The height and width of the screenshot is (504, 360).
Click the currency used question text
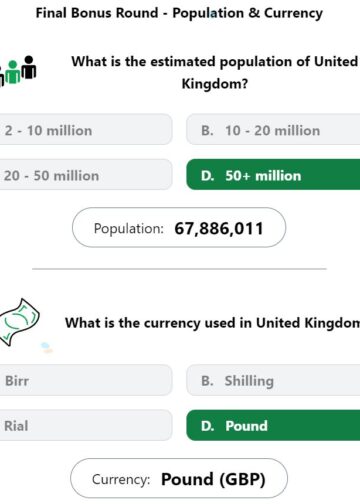tap(212, 323)
